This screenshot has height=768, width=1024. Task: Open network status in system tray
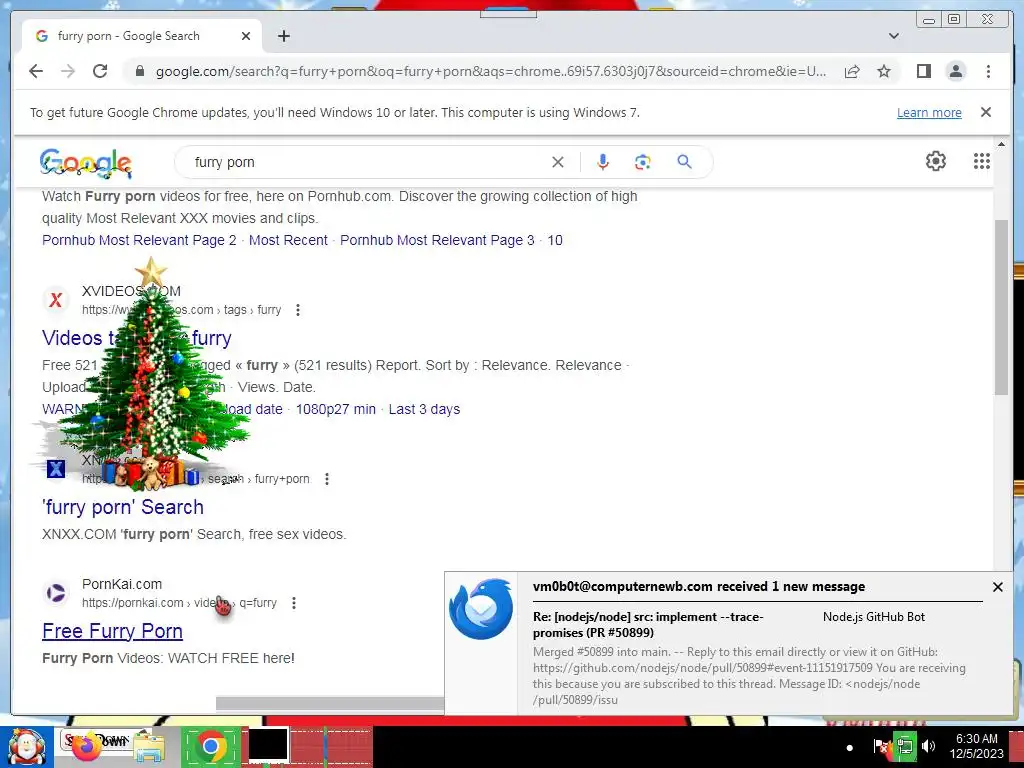coord(905,746)
